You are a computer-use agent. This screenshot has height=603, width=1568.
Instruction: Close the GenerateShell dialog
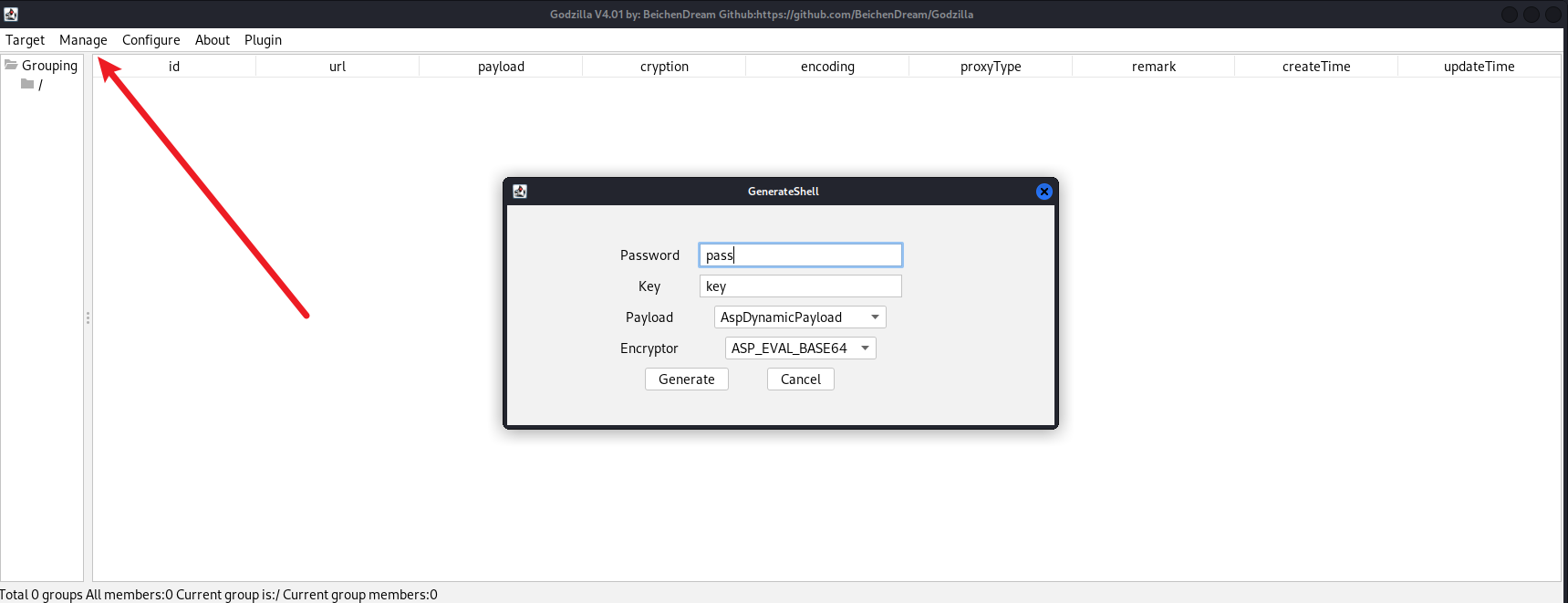tap(1044, 192)
